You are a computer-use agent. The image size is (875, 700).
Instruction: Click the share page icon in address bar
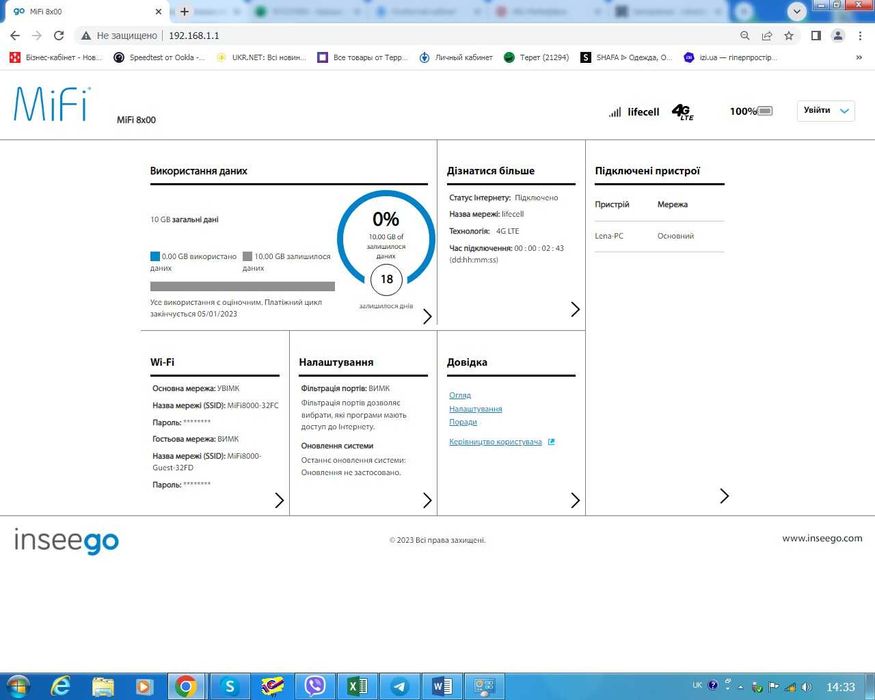pyautogui.click(x=767, y=36)
